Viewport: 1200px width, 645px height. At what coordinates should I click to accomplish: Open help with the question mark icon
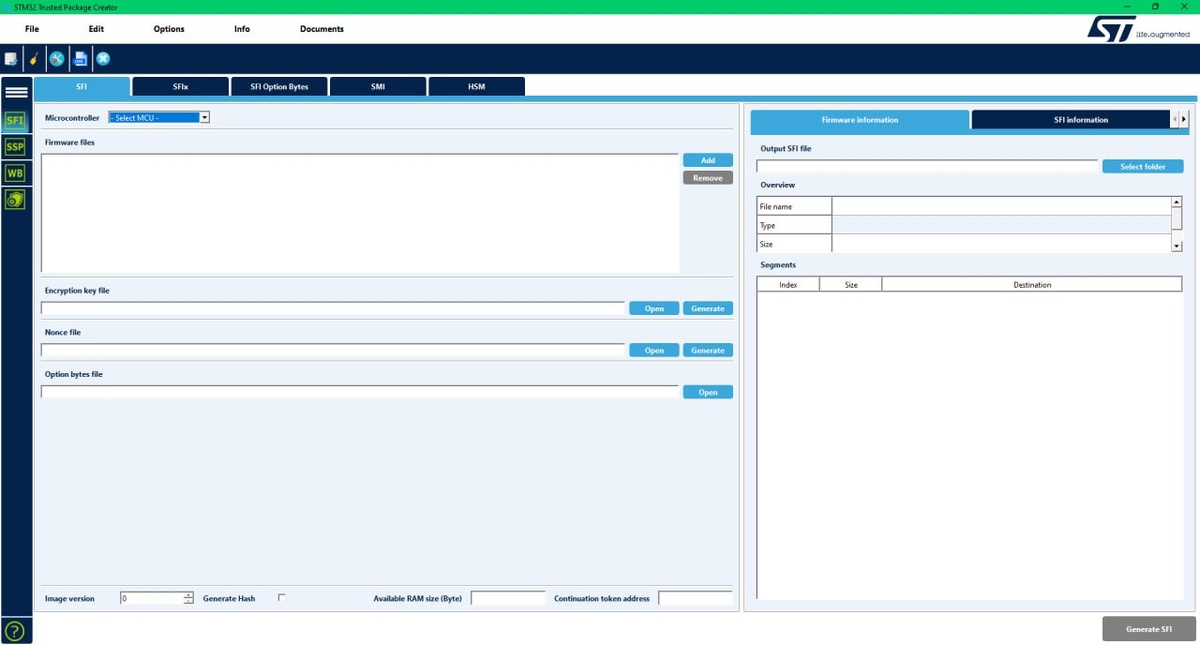point(15,630)
